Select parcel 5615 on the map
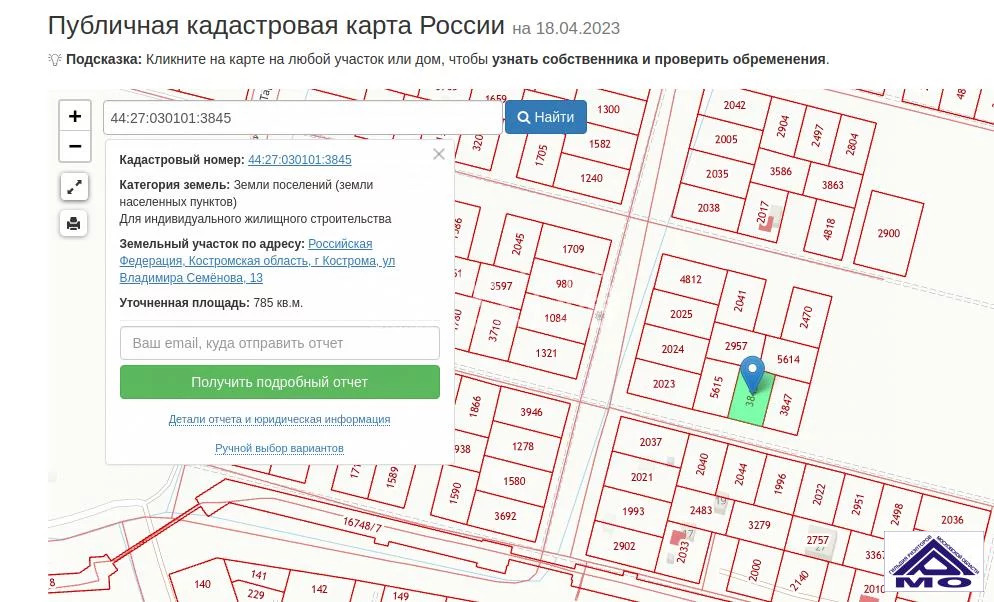994x602 pixels. [717, 387]
